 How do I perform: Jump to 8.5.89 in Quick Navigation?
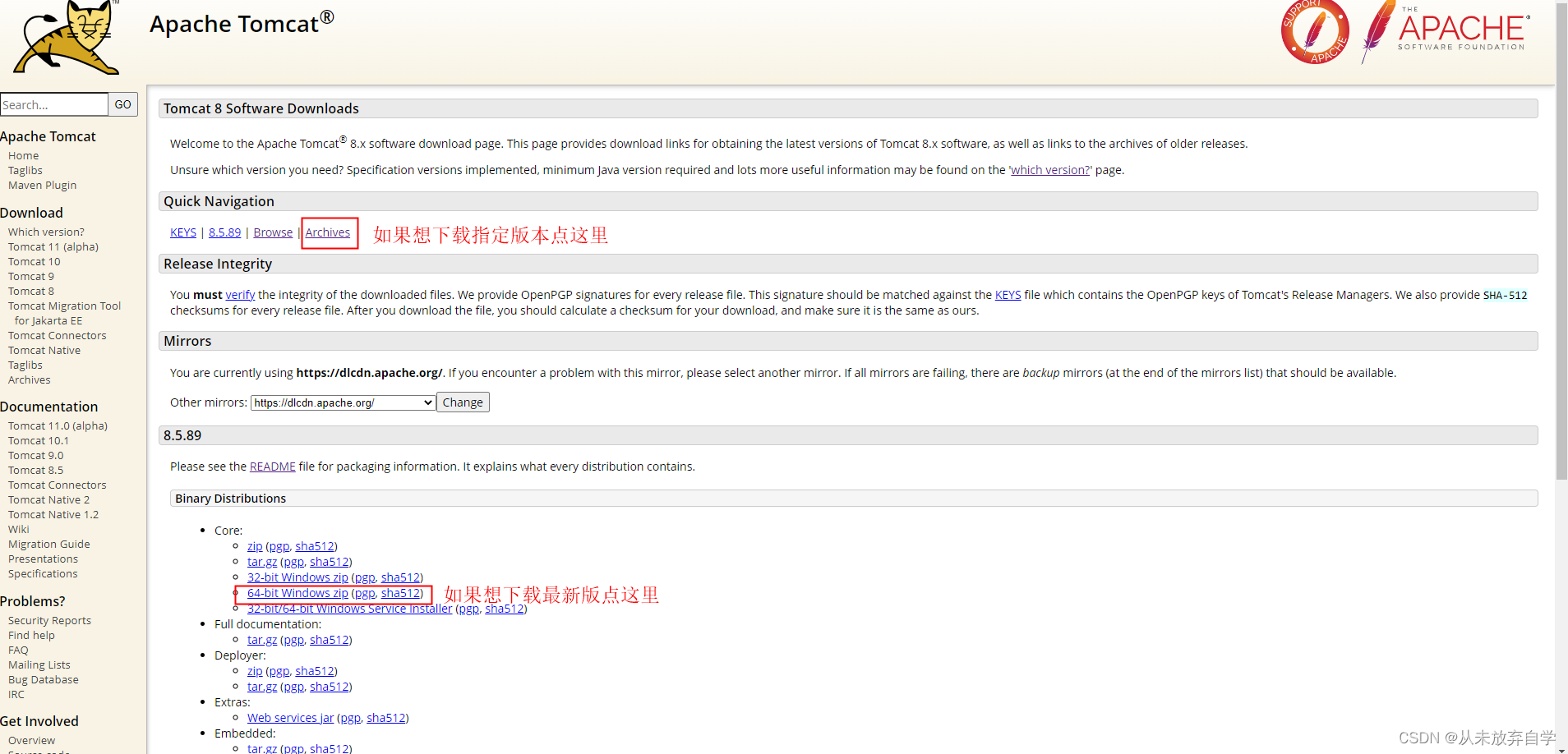(x=224, y=232)
